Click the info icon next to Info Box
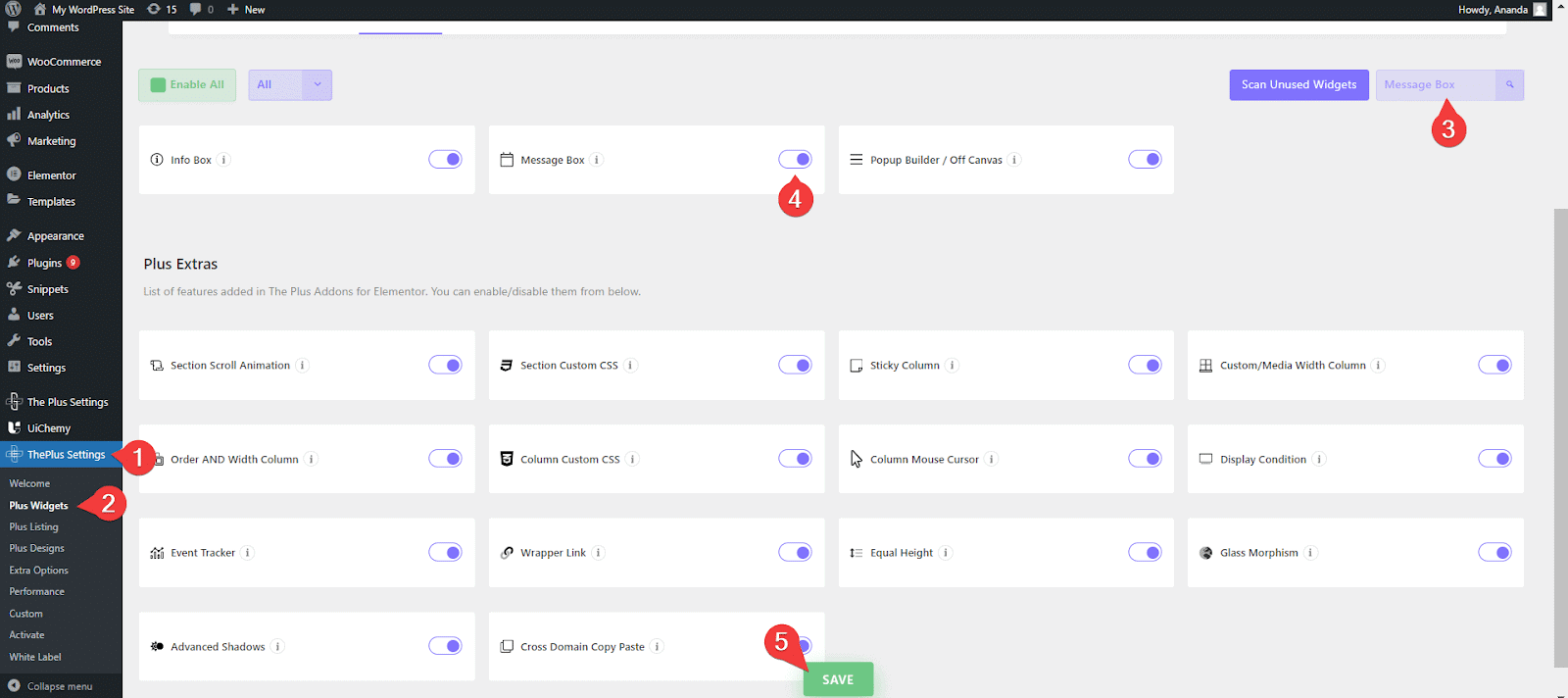 point(223,160)
